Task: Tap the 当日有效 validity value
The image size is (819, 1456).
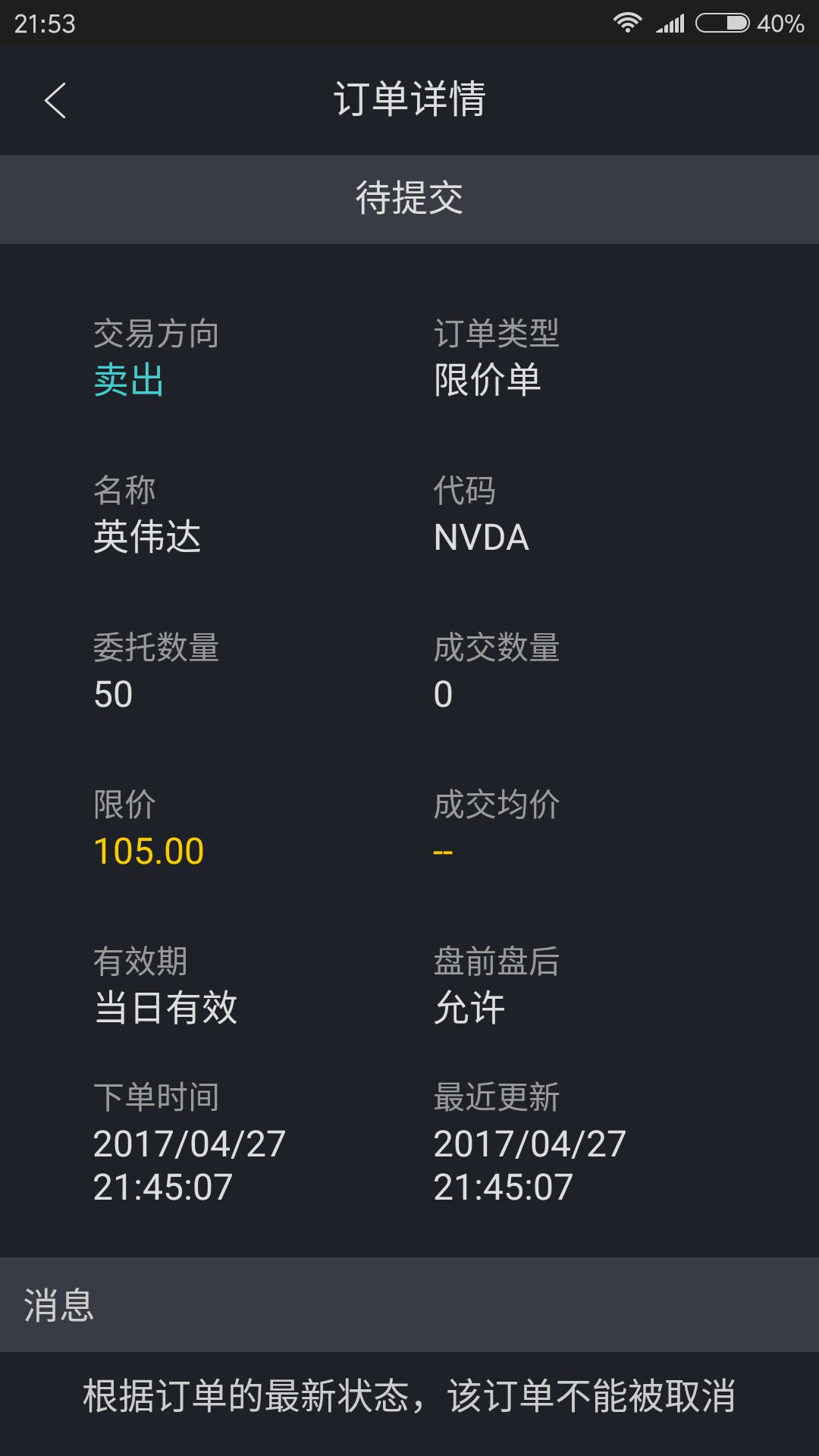Action: [165, 1009]
